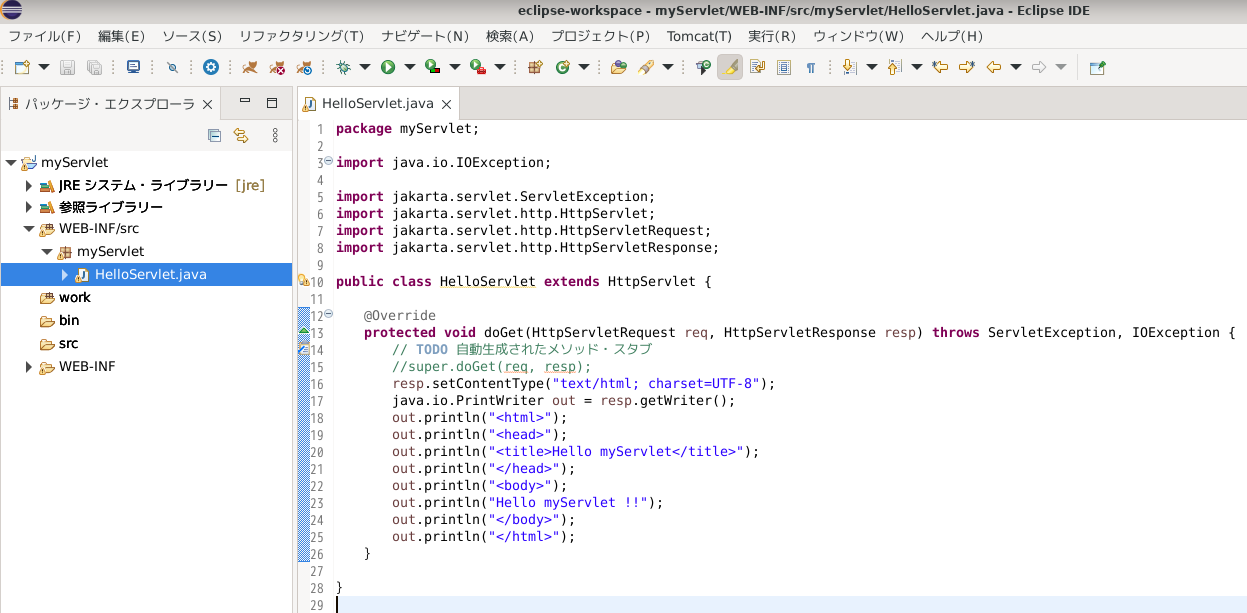Open the Search dropdown arrow
This screenshot has height=613, width=1247.
pyautogui.click(x=667, y=67)
